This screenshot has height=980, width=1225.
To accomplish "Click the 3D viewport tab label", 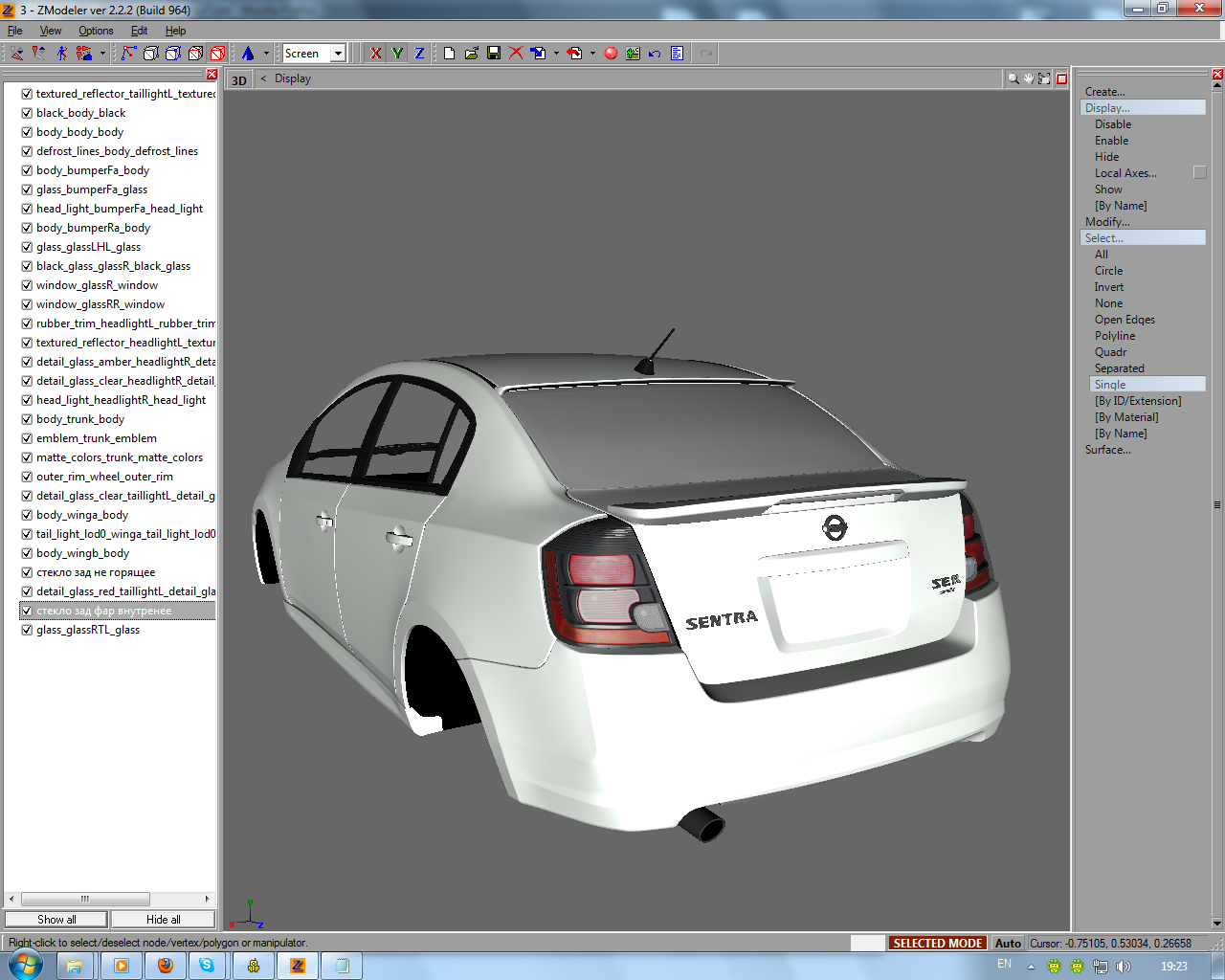I will 239,80.
